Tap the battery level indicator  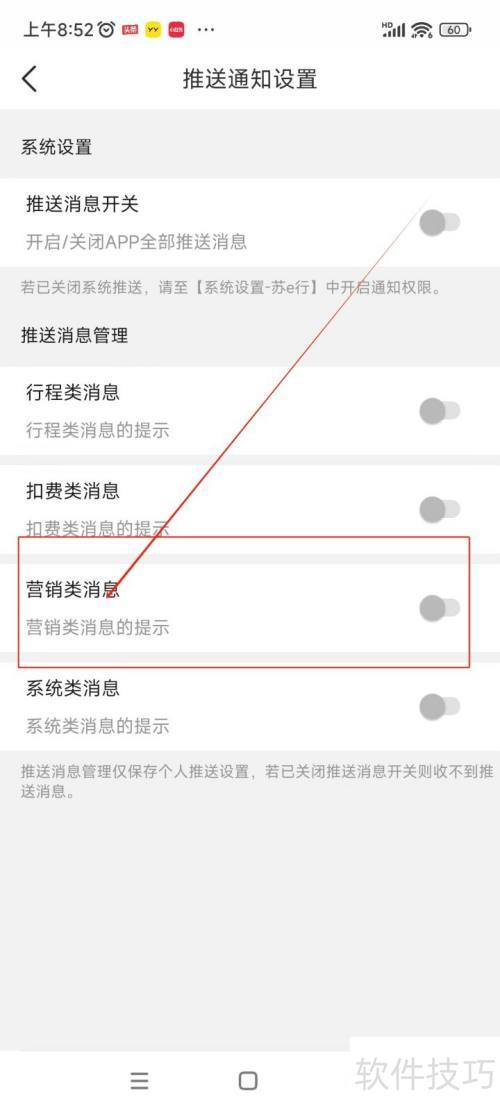tap(455, 30)
